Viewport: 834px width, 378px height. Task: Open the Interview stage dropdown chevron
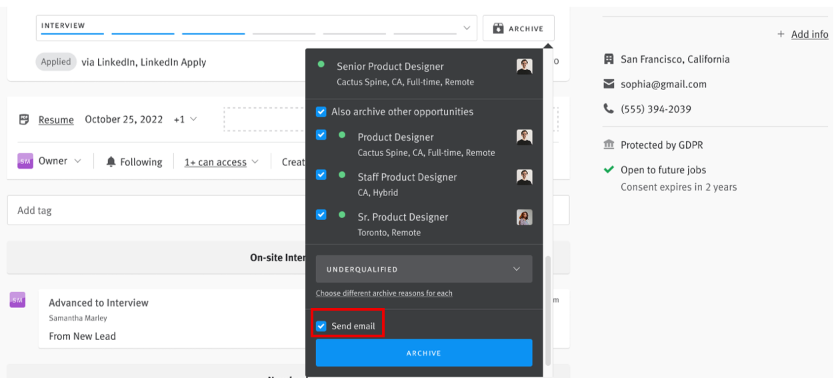click(466, 28)
